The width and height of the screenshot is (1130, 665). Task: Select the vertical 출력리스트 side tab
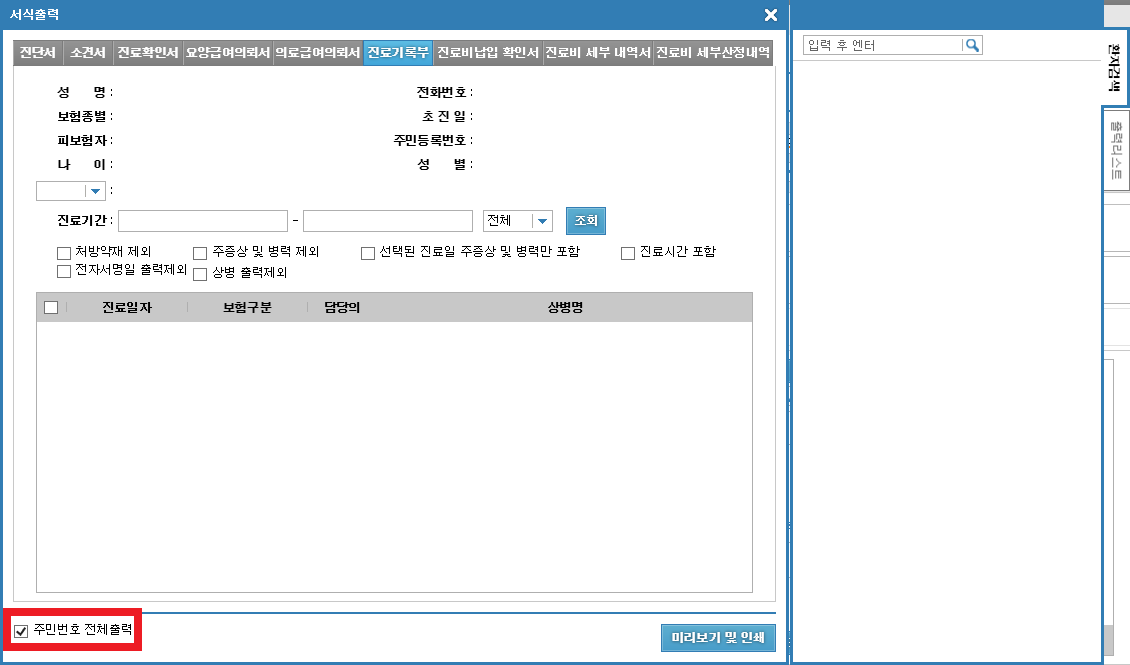(x=1115, y=149)
